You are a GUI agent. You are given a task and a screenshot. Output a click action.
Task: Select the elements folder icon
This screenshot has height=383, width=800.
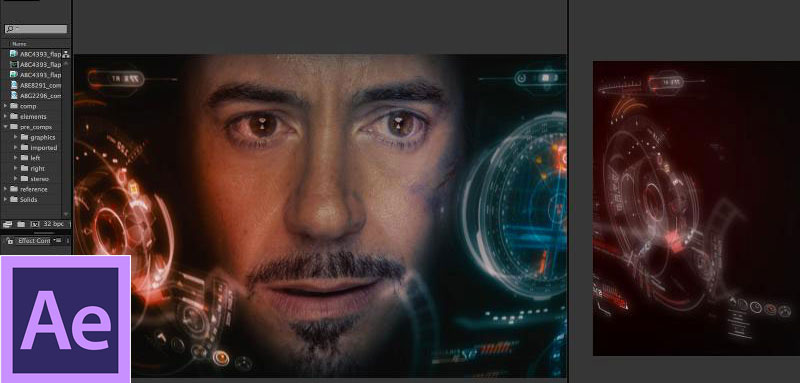[x=14, y=116]
